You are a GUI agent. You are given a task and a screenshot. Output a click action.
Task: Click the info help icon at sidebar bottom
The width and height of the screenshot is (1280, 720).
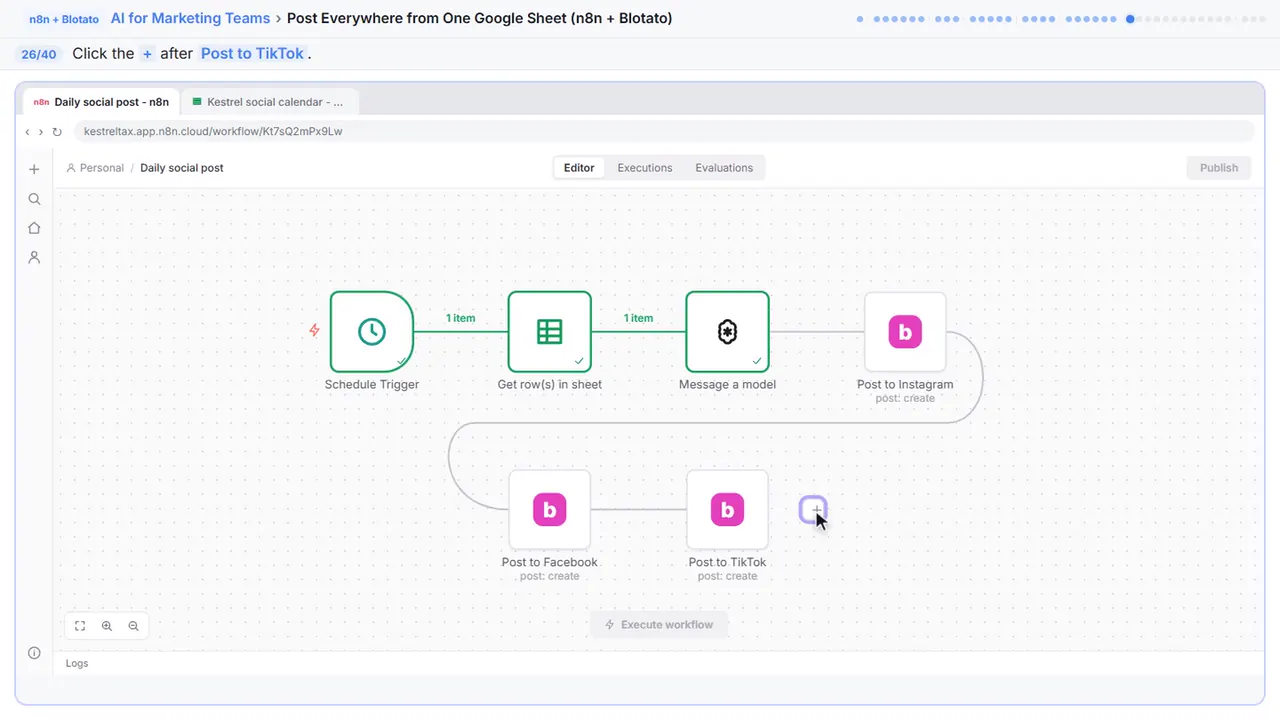[x=34, y=653]
